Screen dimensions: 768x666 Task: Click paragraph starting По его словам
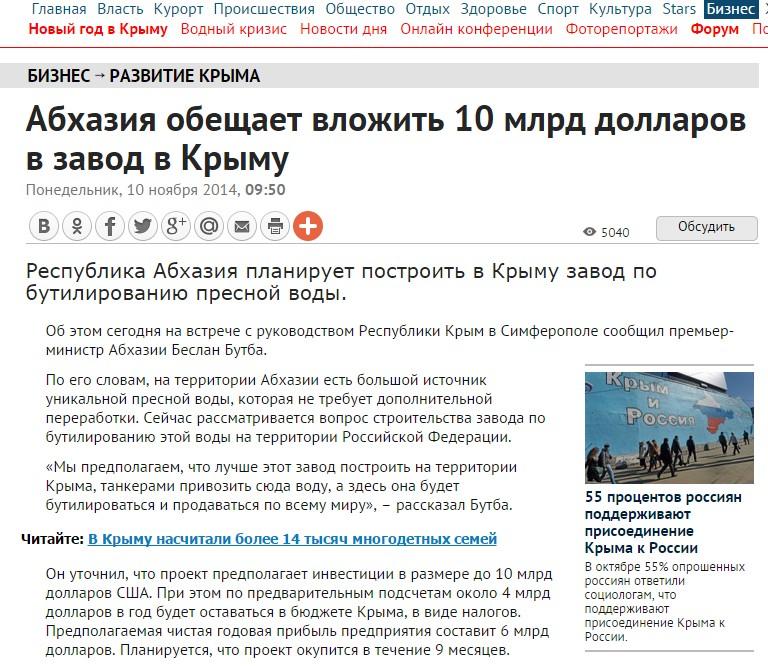click(295, 408)
